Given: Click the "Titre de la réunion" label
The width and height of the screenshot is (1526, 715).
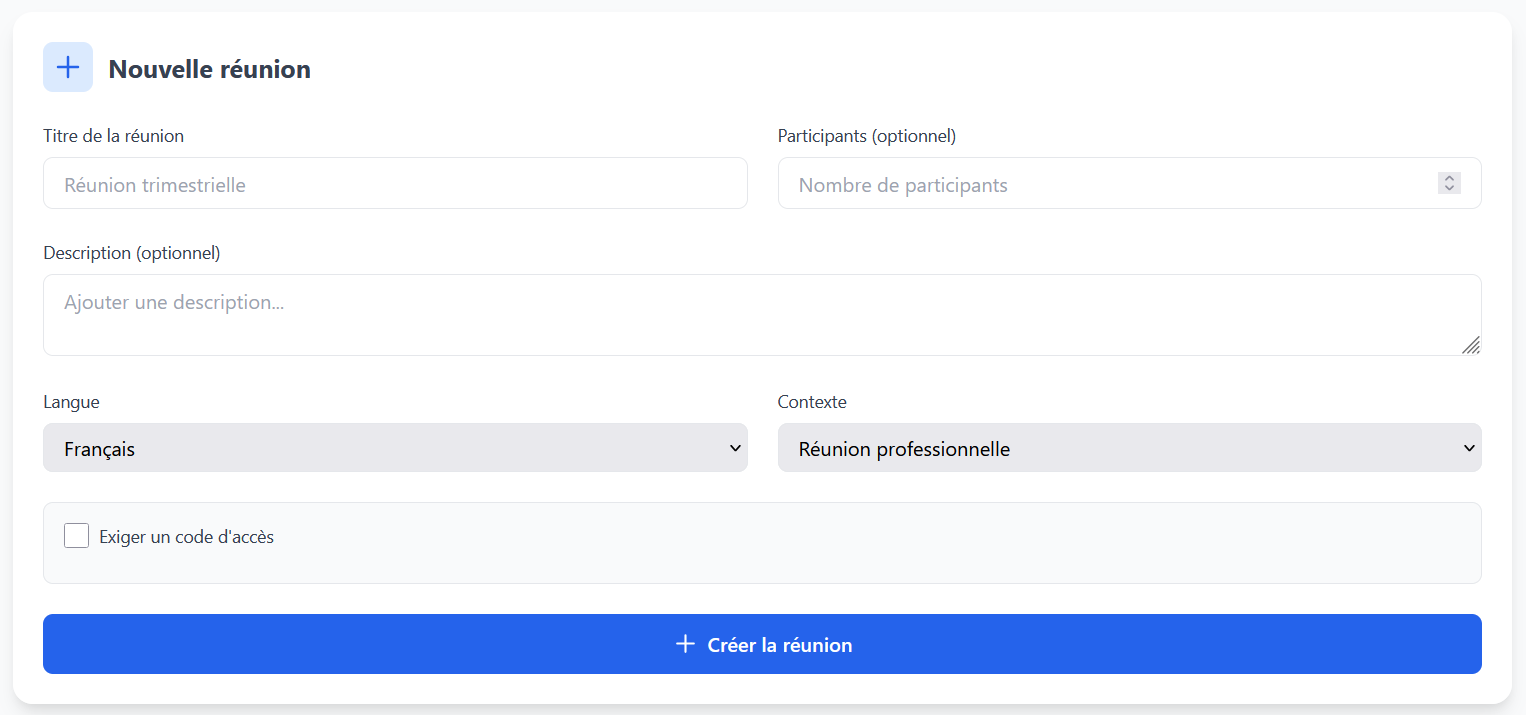Looking at the screenshot, I should [x=113, y=135].
